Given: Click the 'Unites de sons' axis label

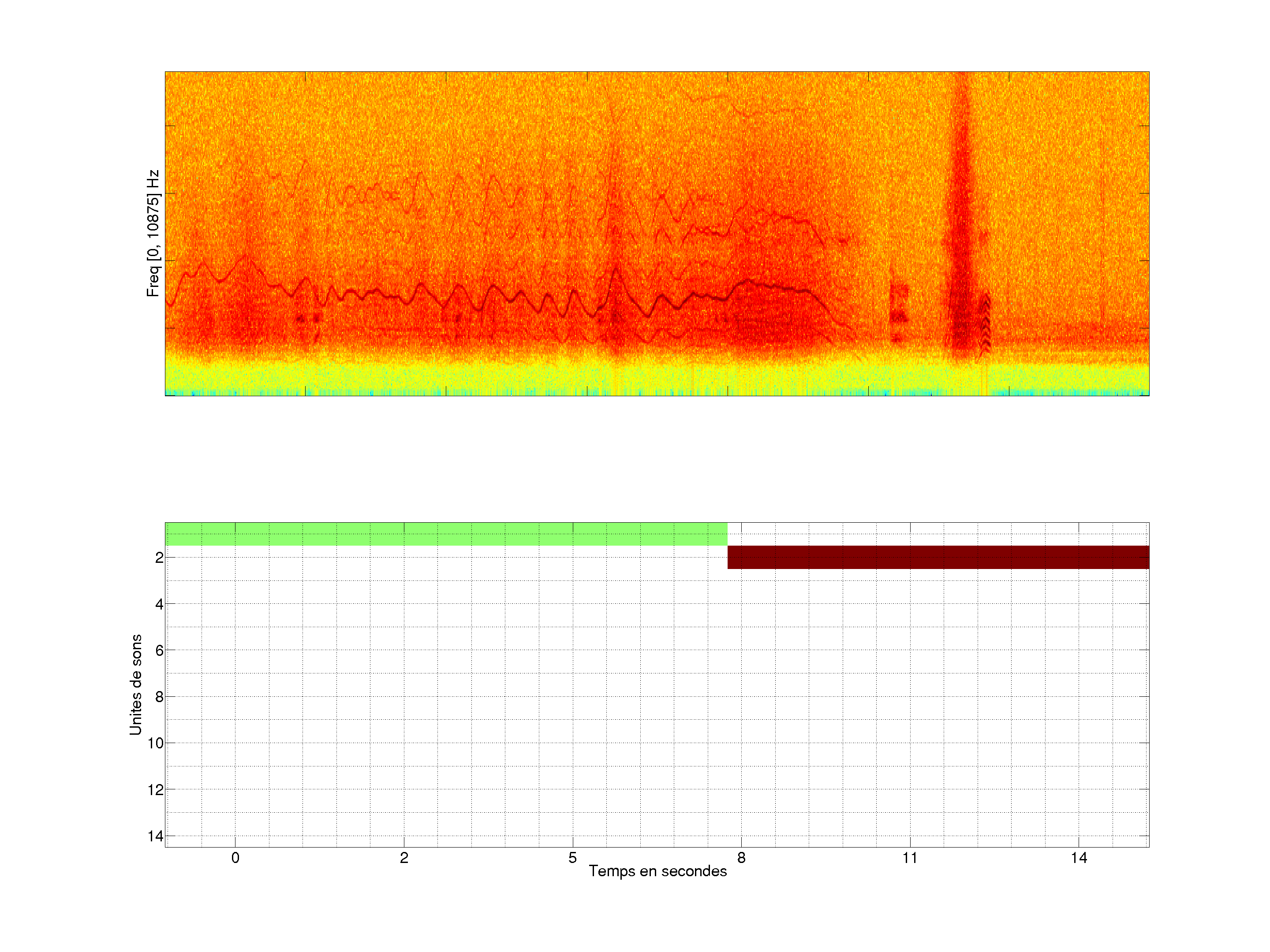Looking at the screenshot, I should tap(135, 684).
